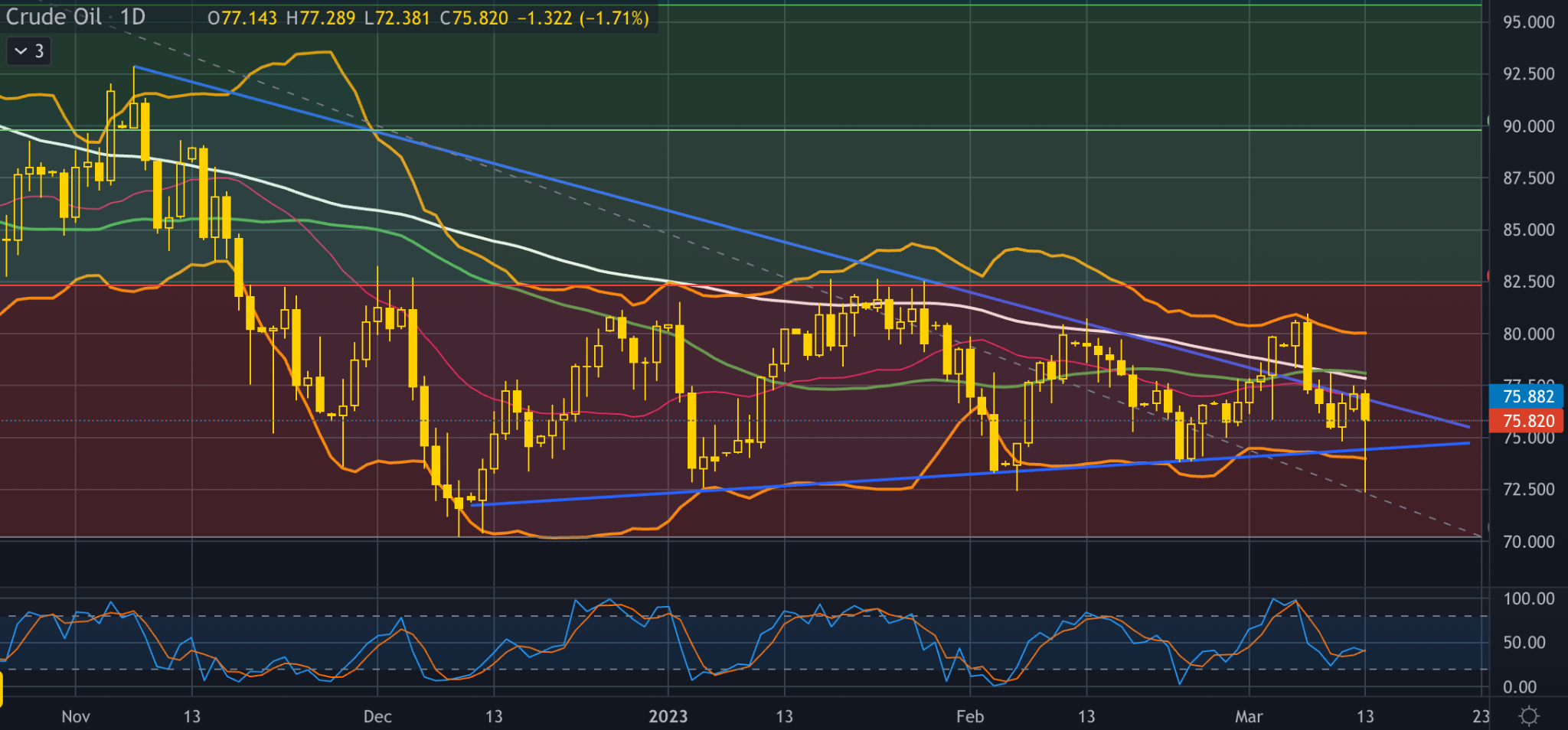
Task: Select the 95.000 price axis label
Action: [1529, 22]
